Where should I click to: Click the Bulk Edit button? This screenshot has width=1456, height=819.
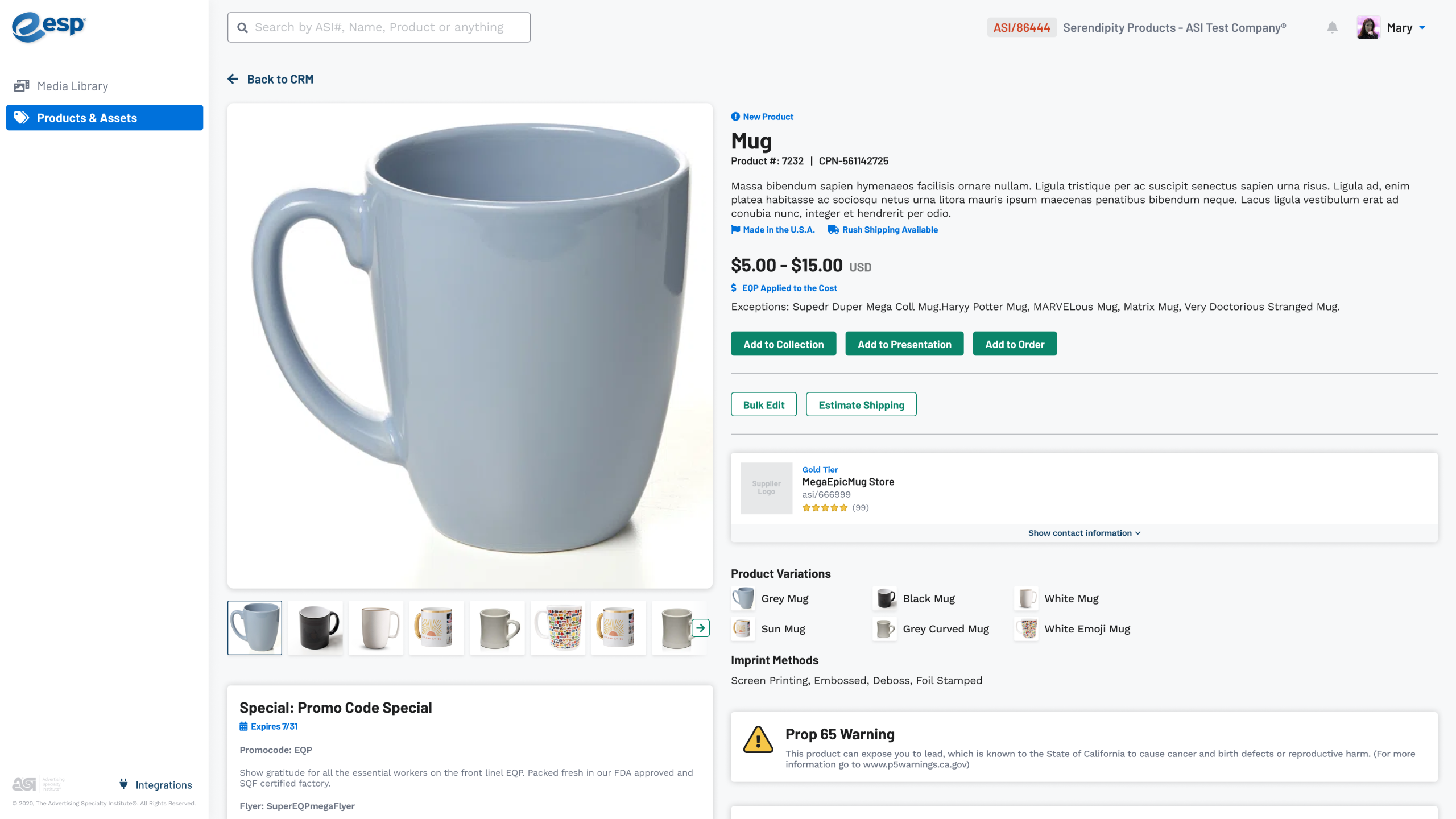pyautogui.click(x=763, y=405)
